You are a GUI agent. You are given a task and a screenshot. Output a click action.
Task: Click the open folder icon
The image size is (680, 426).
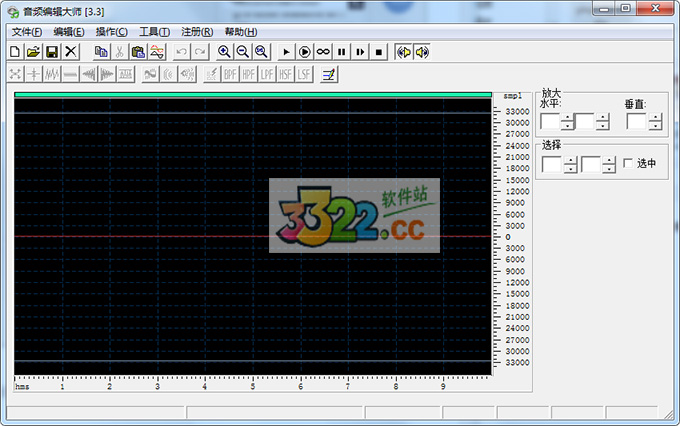click(x=33, y=51)
